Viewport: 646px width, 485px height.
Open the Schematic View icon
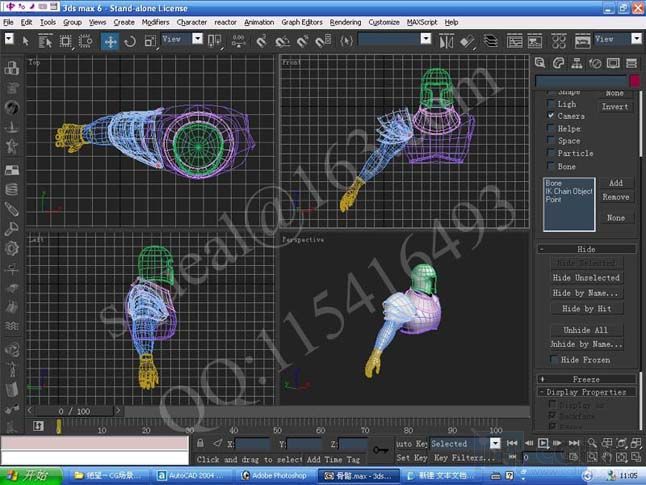535,41
